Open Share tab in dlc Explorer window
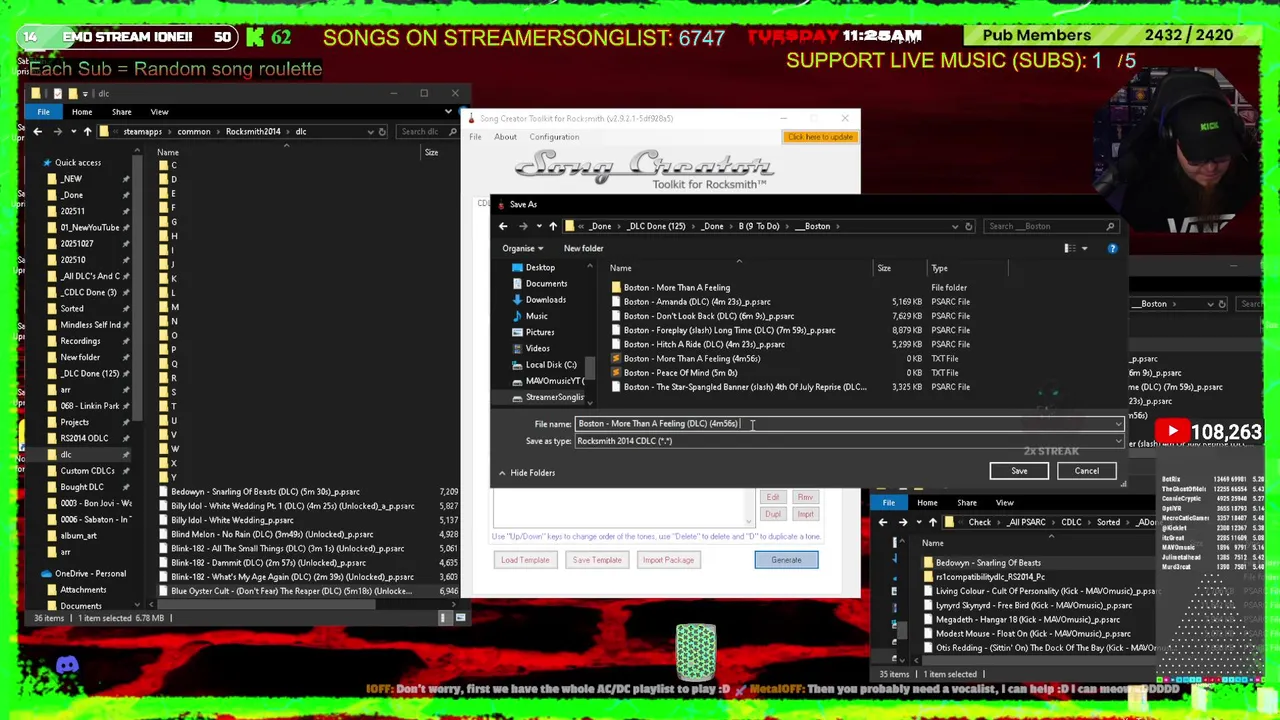Viewport: 1280px width, 720px height. (121, 112)
